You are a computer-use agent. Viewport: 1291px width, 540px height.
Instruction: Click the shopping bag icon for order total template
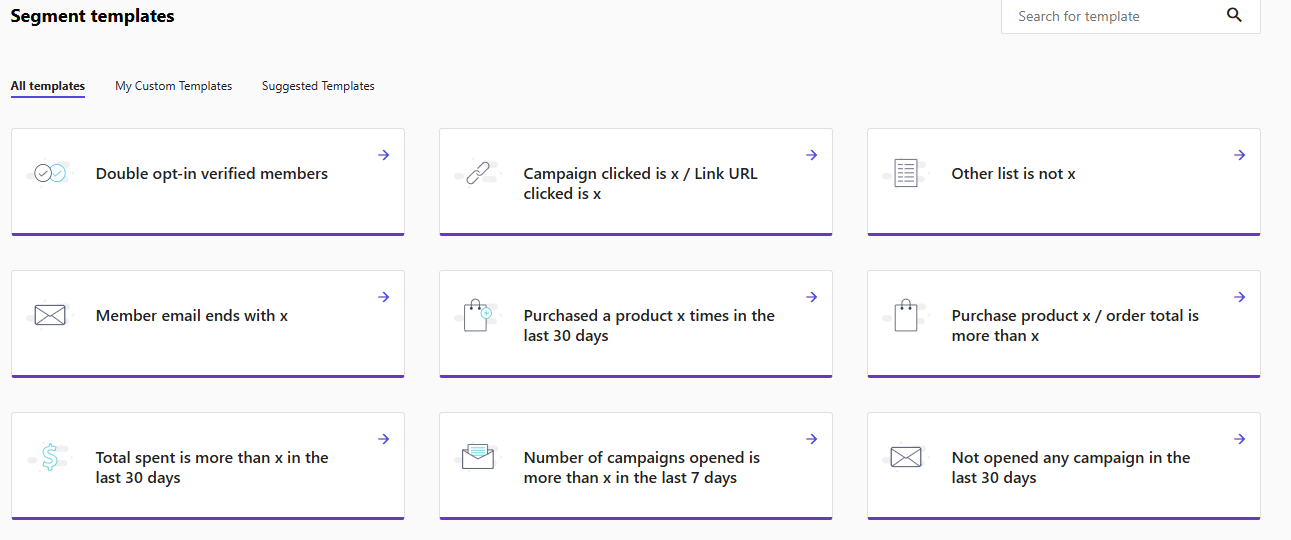(906, 315)
